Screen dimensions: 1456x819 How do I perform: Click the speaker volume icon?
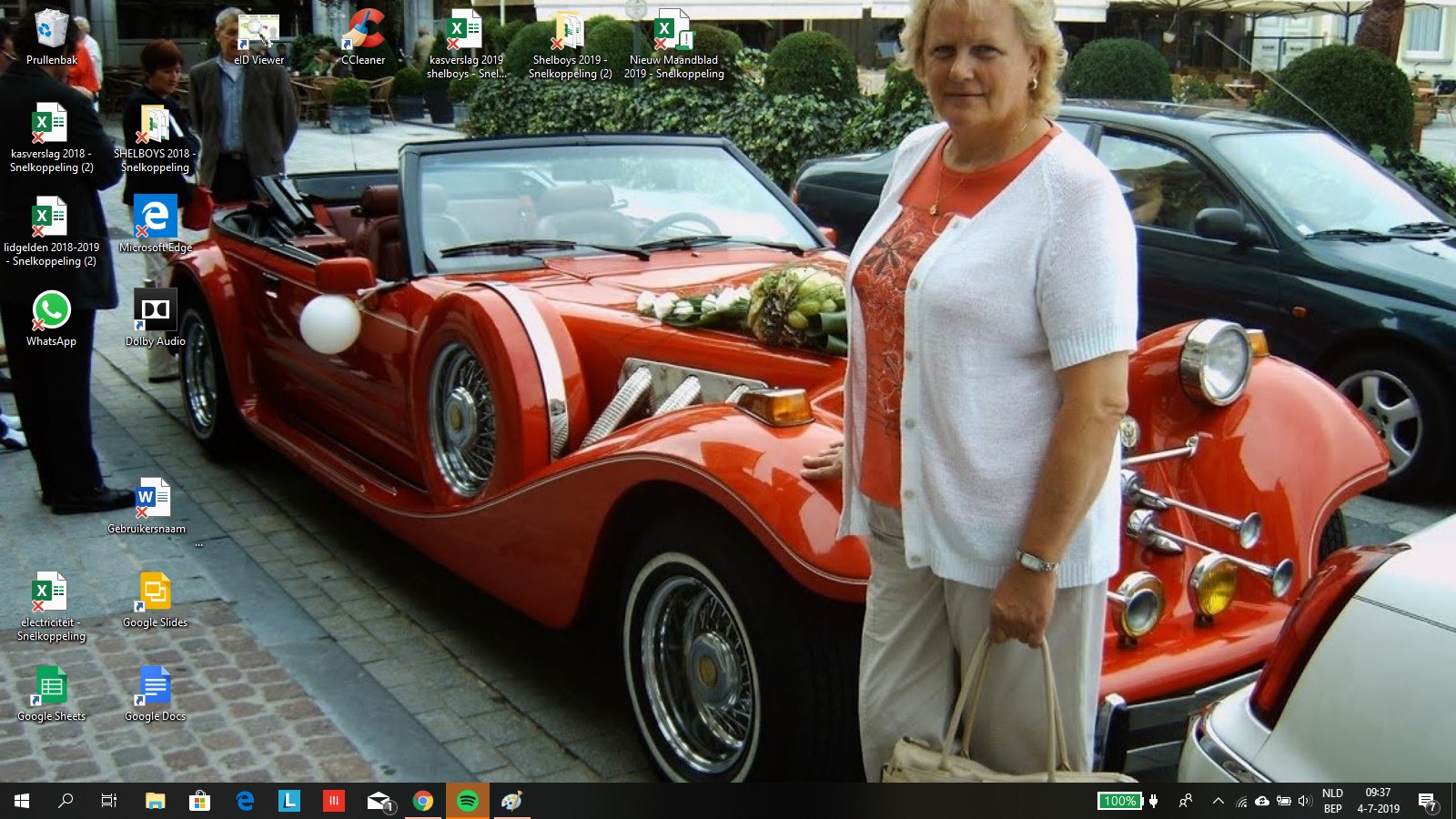1305,801
